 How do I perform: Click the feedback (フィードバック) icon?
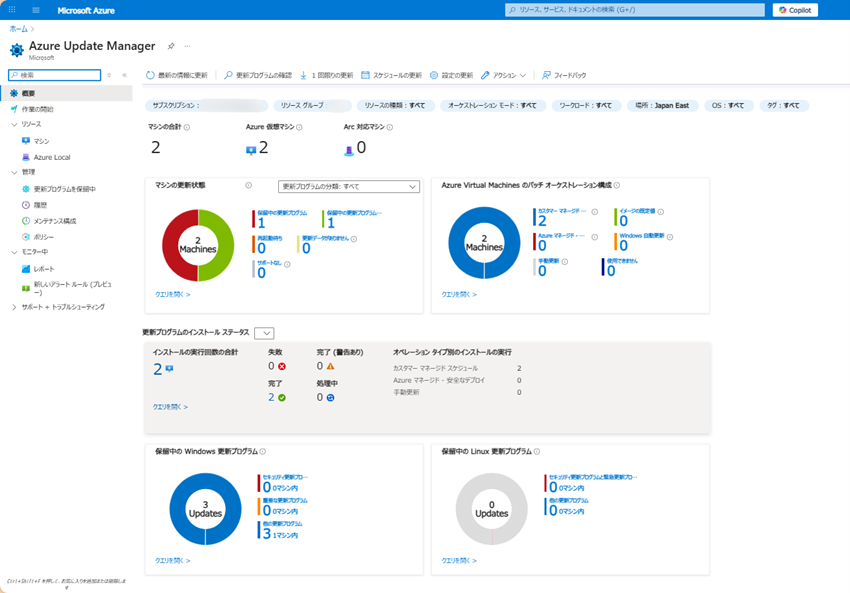point(546,75)
